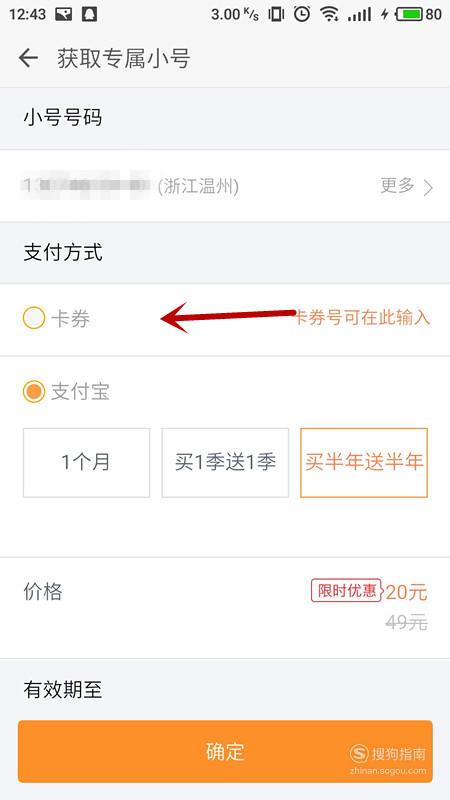
Task: Confirm with the orange 确定 button
Action: tap(225, 751)
